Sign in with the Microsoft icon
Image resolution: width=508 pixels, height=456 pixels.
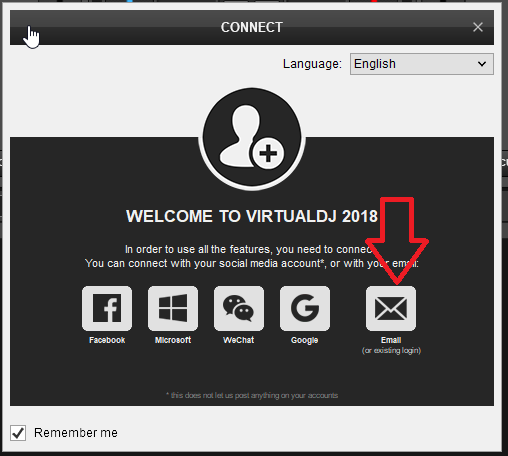(x=173, y=308)
